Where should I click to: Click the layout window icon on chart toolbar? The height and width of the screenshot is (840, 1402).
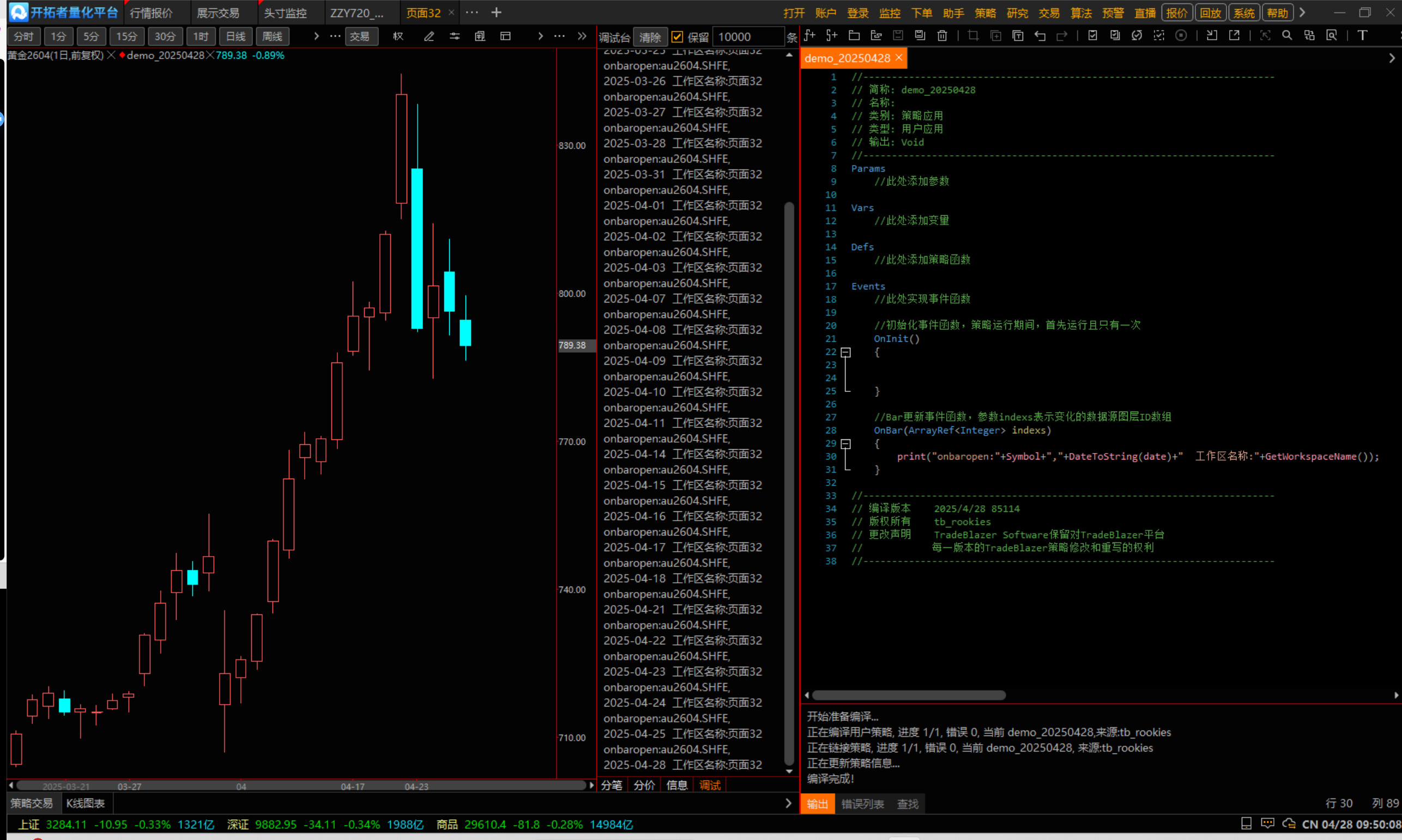point(505,36)
